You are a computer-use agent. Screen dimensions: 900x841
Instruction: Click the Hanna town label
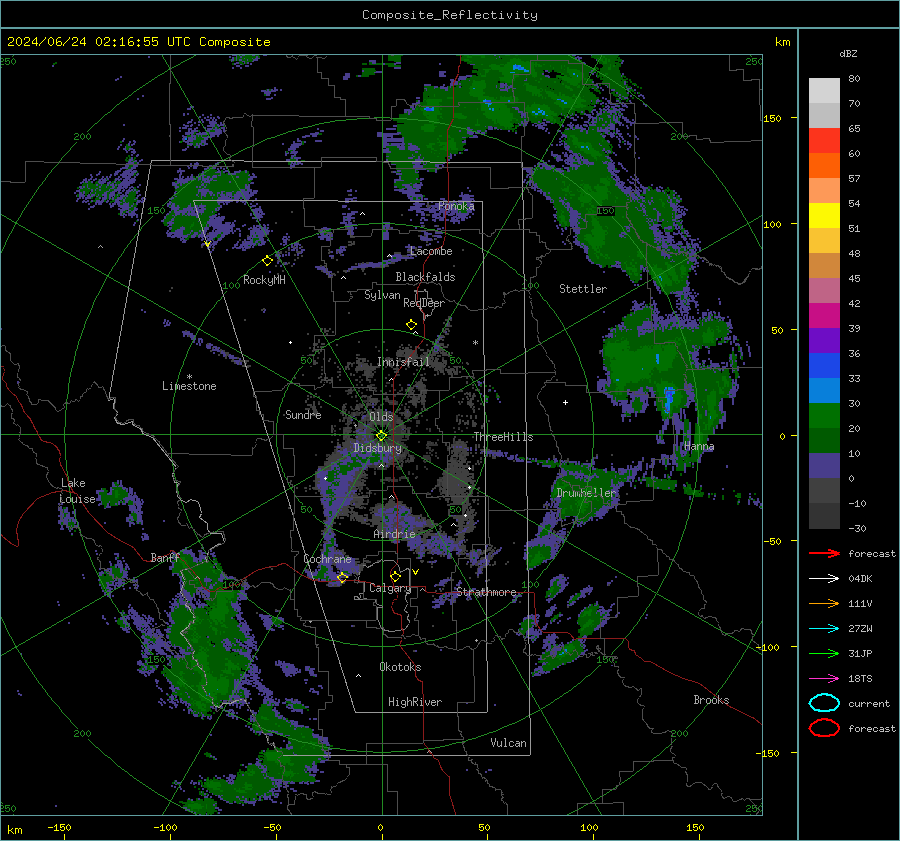point(699,447)
